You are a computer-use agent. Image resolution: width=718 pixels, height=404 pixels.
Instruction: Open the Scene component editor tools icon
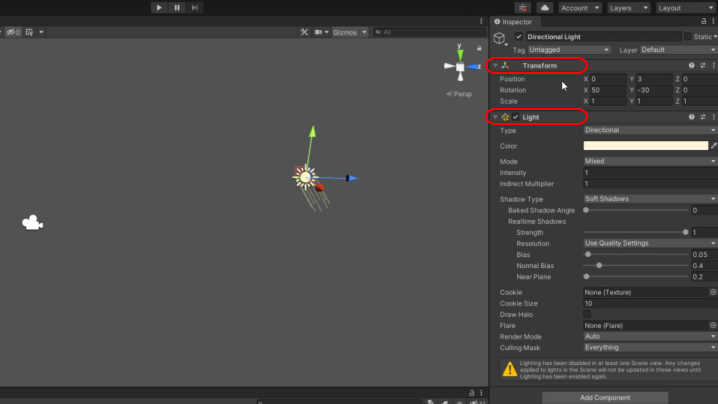point(304,32)
